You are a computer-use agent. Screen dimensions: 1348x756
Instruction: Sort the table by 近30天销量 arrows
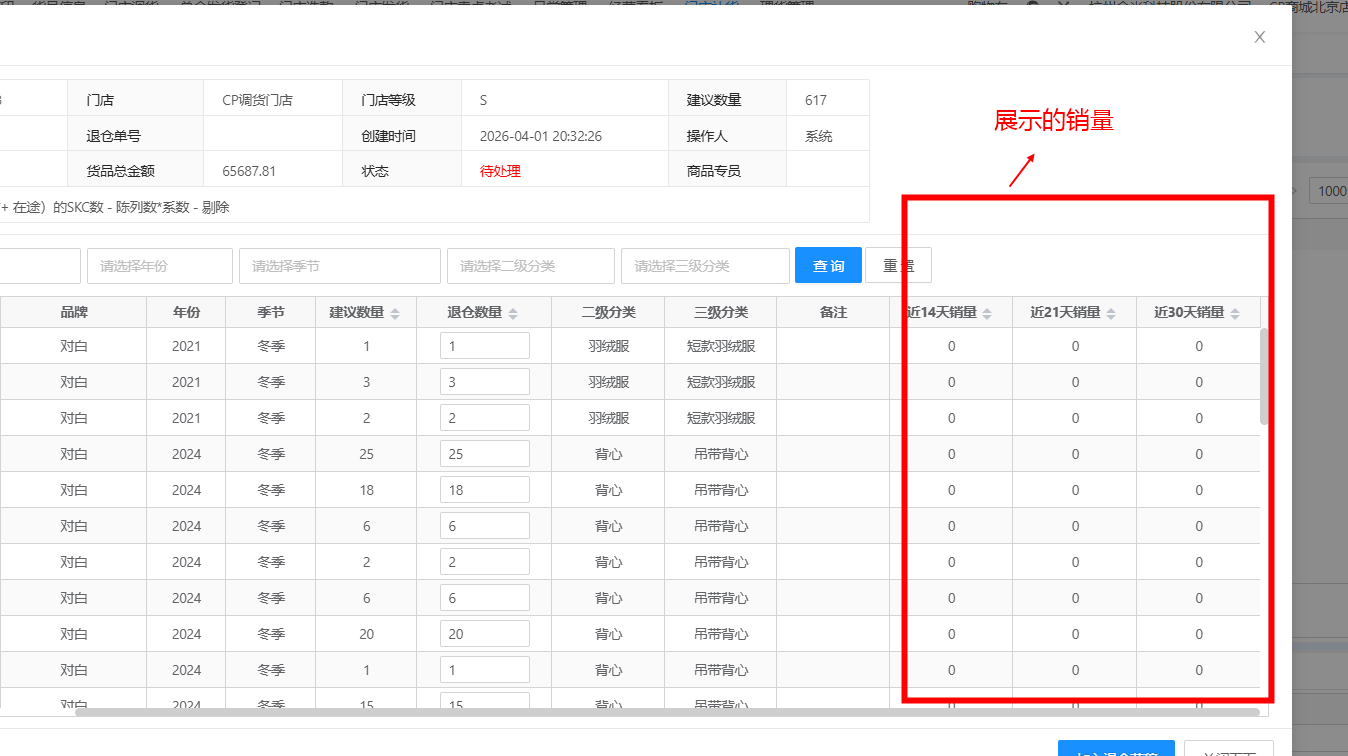(x=1235, y=313)
